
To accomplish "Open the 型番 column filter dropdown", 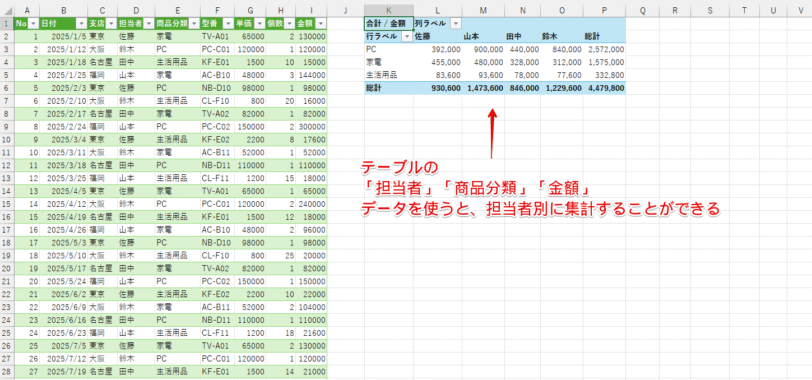I will coord(228,23).
